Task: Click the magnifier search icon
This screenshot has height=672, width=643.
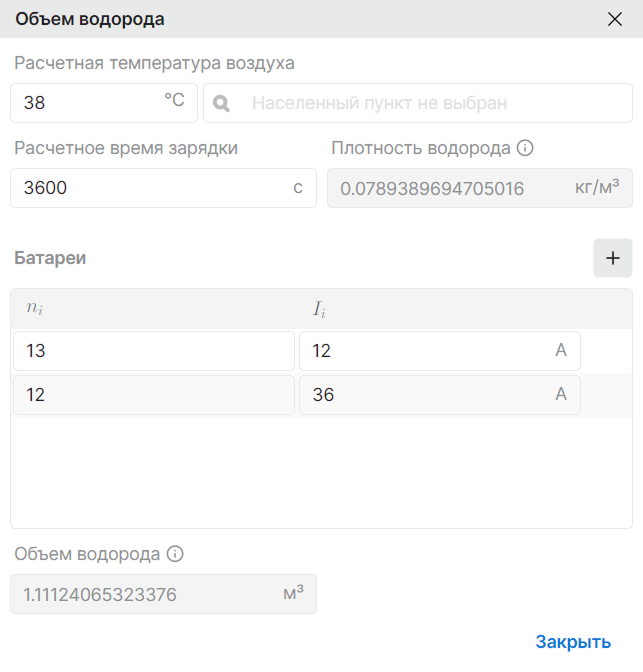Action: point(221,103)
